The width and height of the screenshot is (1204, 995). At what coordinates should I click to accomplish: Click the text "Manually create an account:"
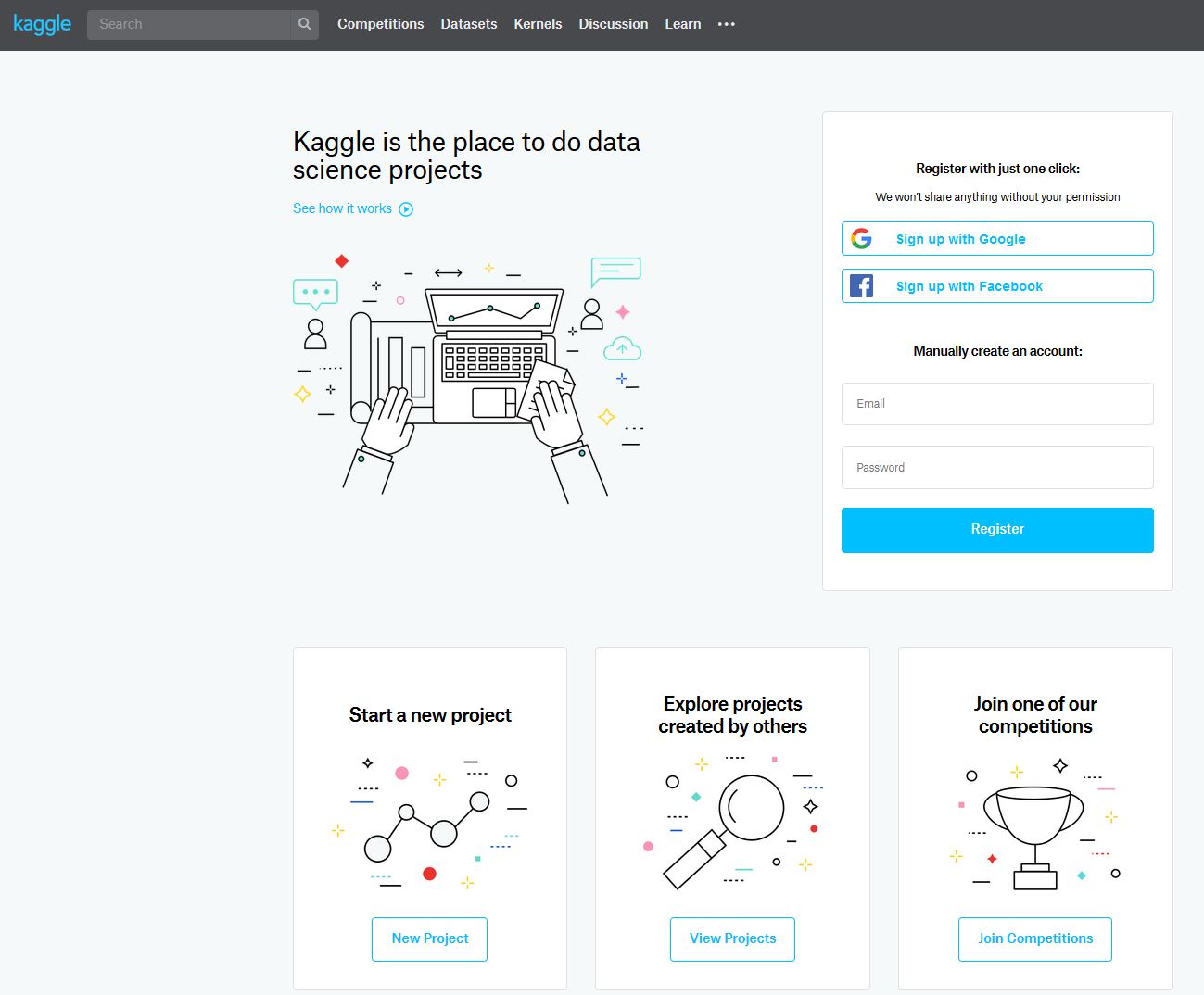coord(997,351)
